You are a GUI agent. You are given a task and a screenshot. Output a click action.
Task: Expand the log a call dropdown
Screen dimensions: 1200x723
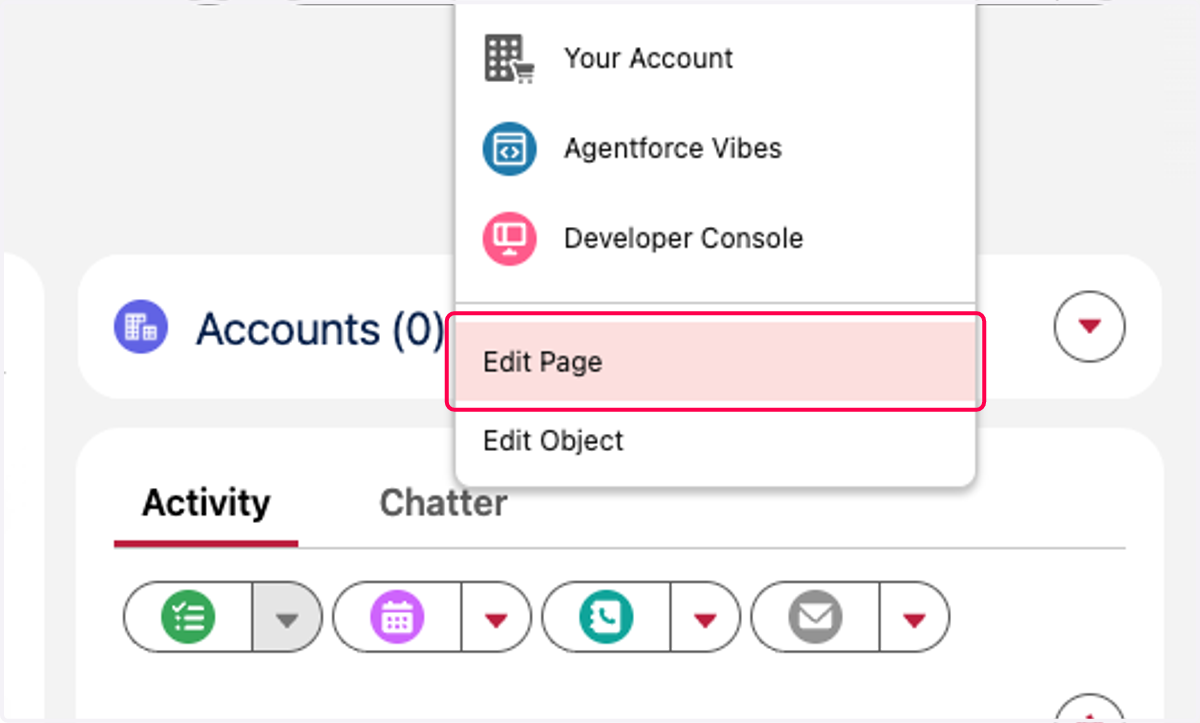pos(705,617)
